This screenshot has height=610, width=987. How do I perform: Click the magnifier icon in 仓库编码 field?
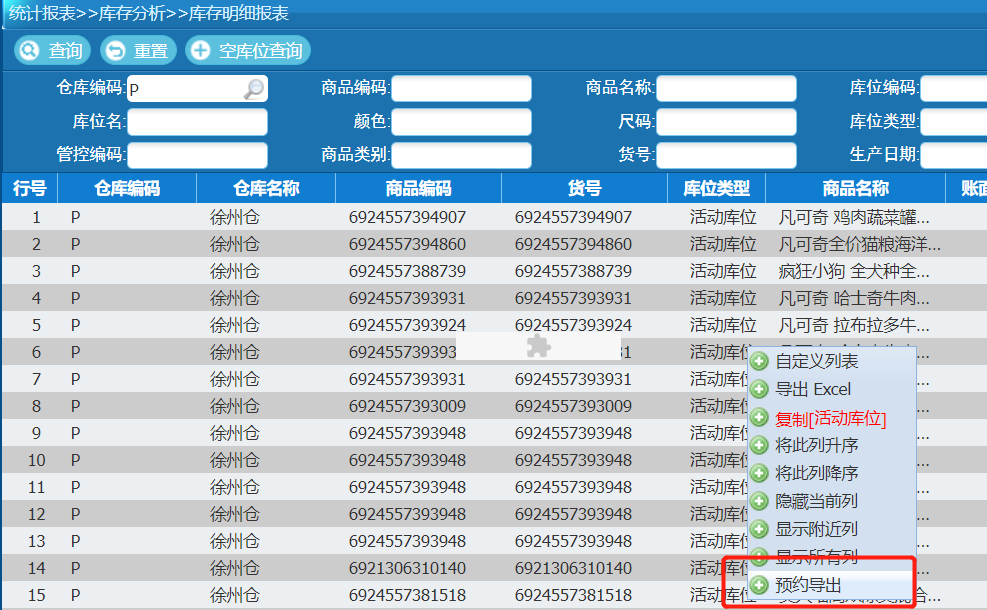254,89
